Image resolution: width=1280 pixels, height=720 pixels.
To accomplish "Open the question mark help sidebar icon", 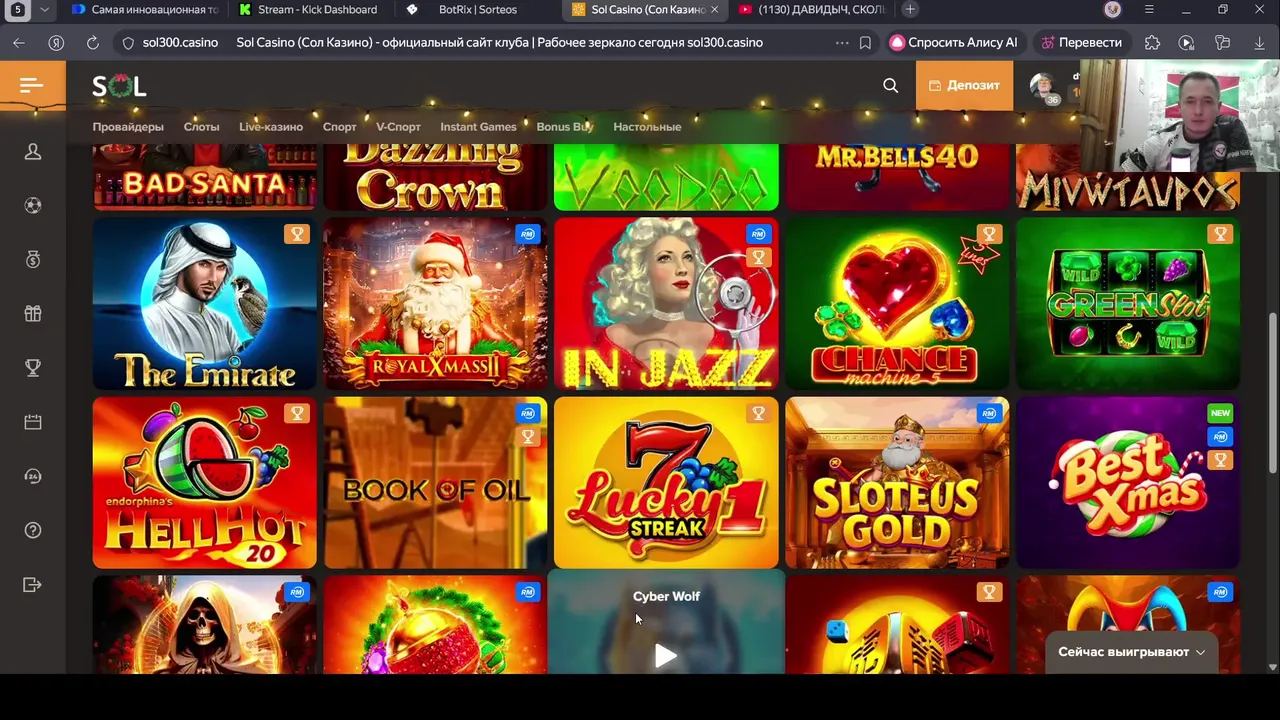I will coord(33,530).
